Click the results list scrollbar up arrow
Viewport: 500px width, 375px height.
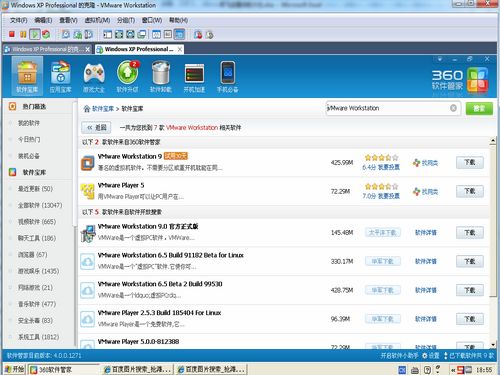click(493, 141)
